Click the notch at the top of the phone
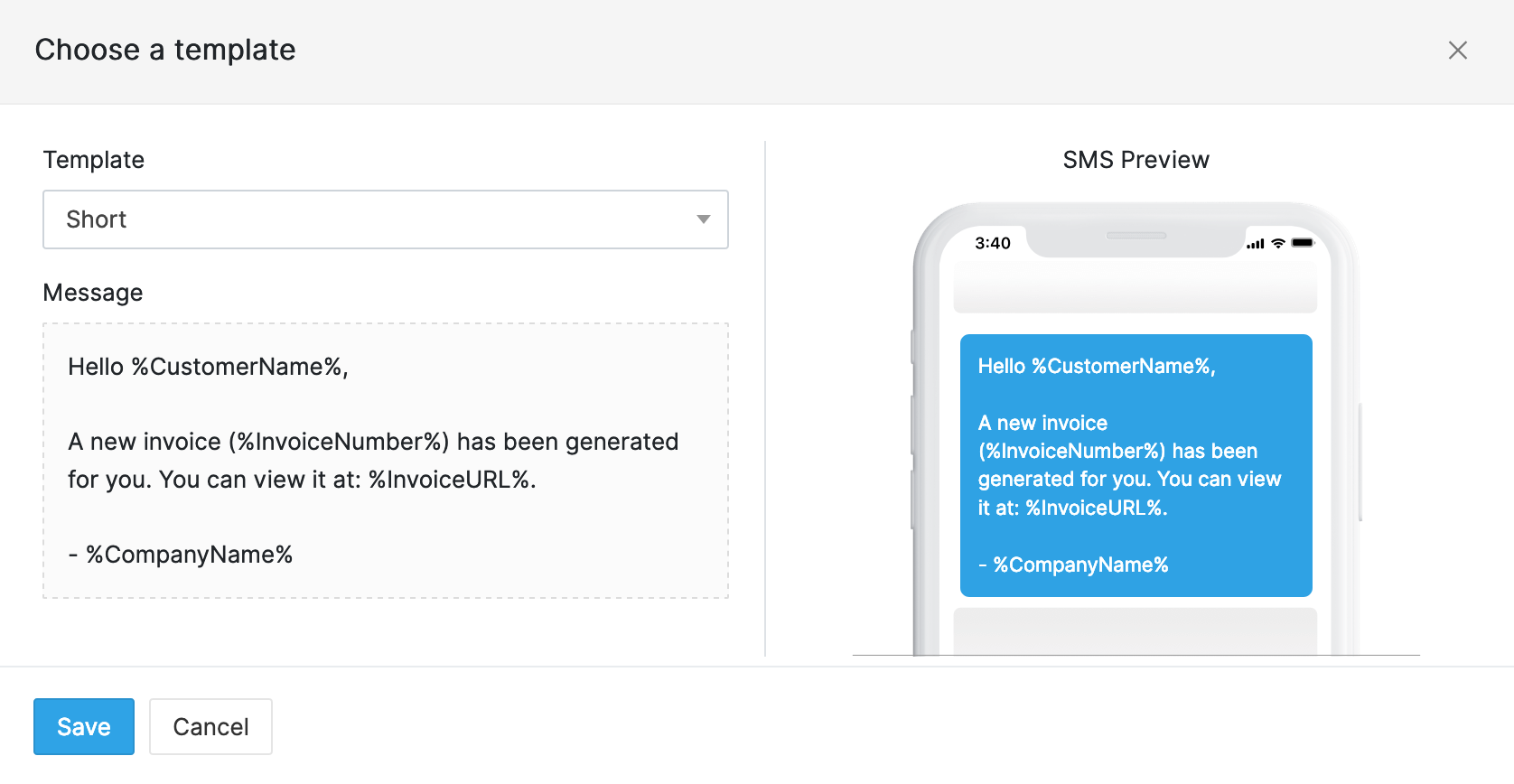Image resolution: width=1514 pixels, height=784 pixels. [1135, 237]
